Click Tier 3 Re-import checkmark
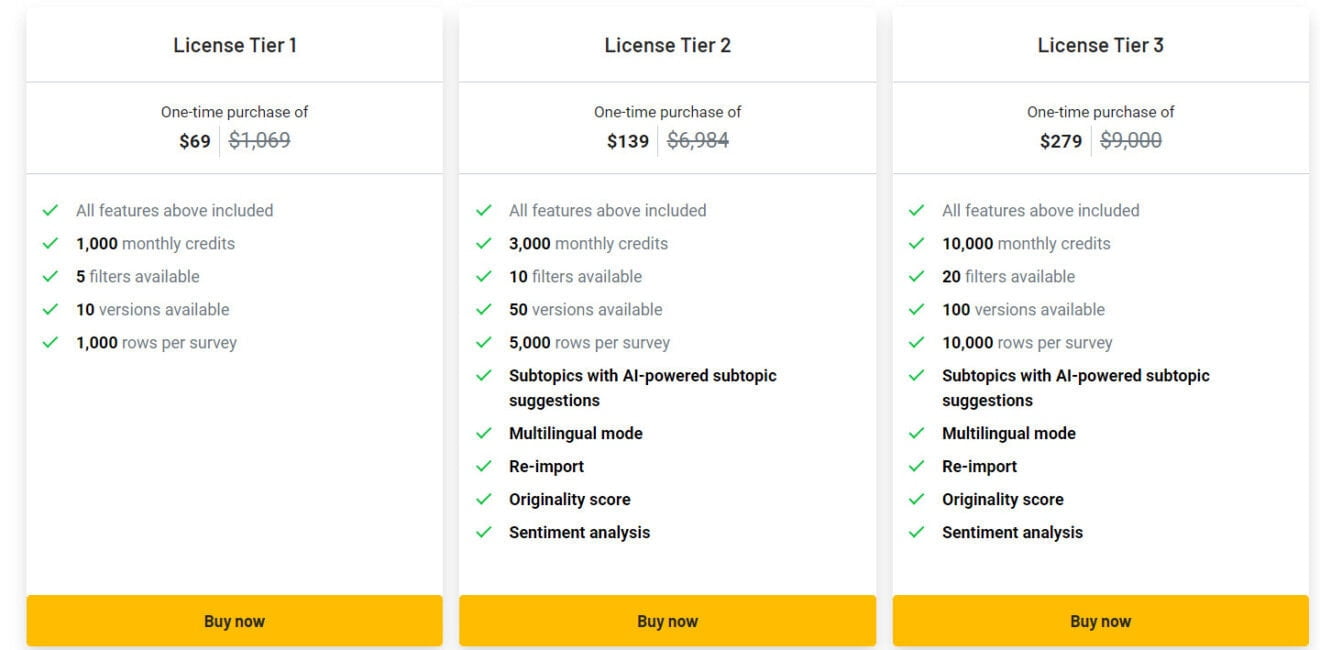The image size is (1320, 650). (x=917, y=466)
